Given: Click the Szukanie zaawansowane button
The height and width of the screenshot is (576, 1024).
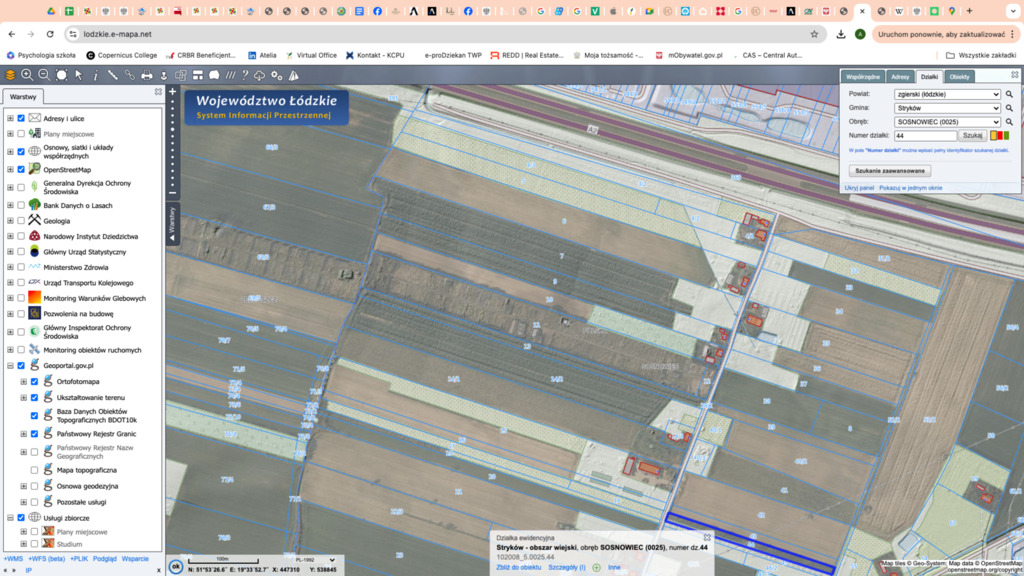Looking at the screenshot, I should click(x=889, y=171).
